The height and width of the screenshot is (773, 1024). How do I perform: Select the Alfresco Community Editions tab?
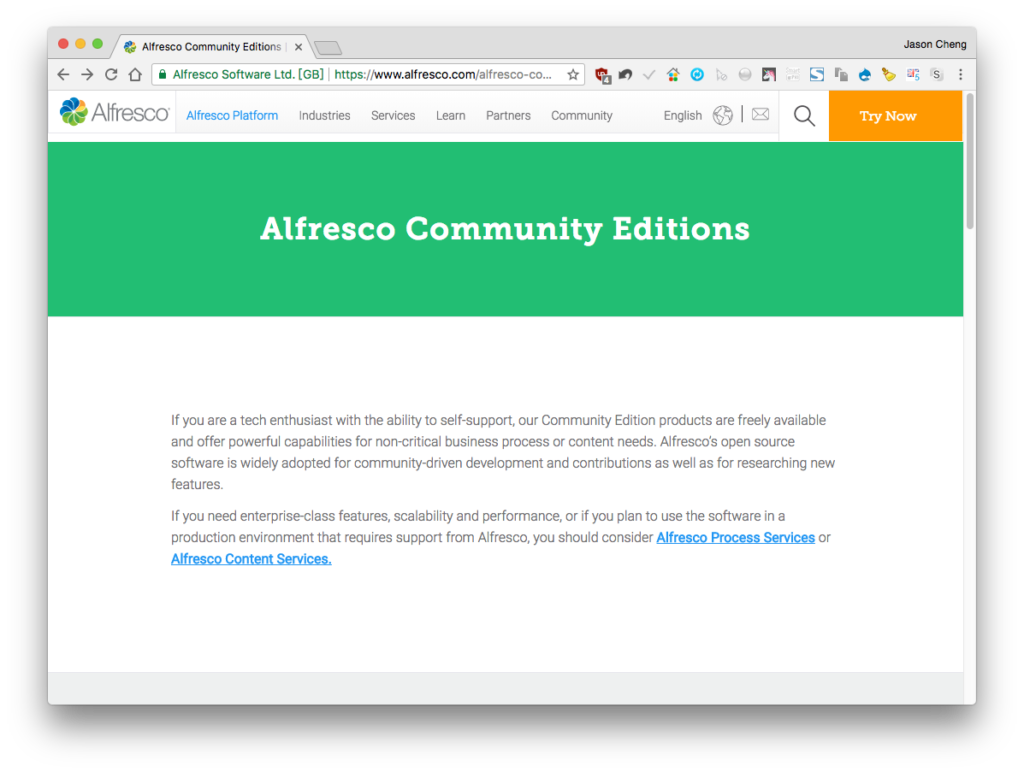pyautogui.click(x=210, y=46)
